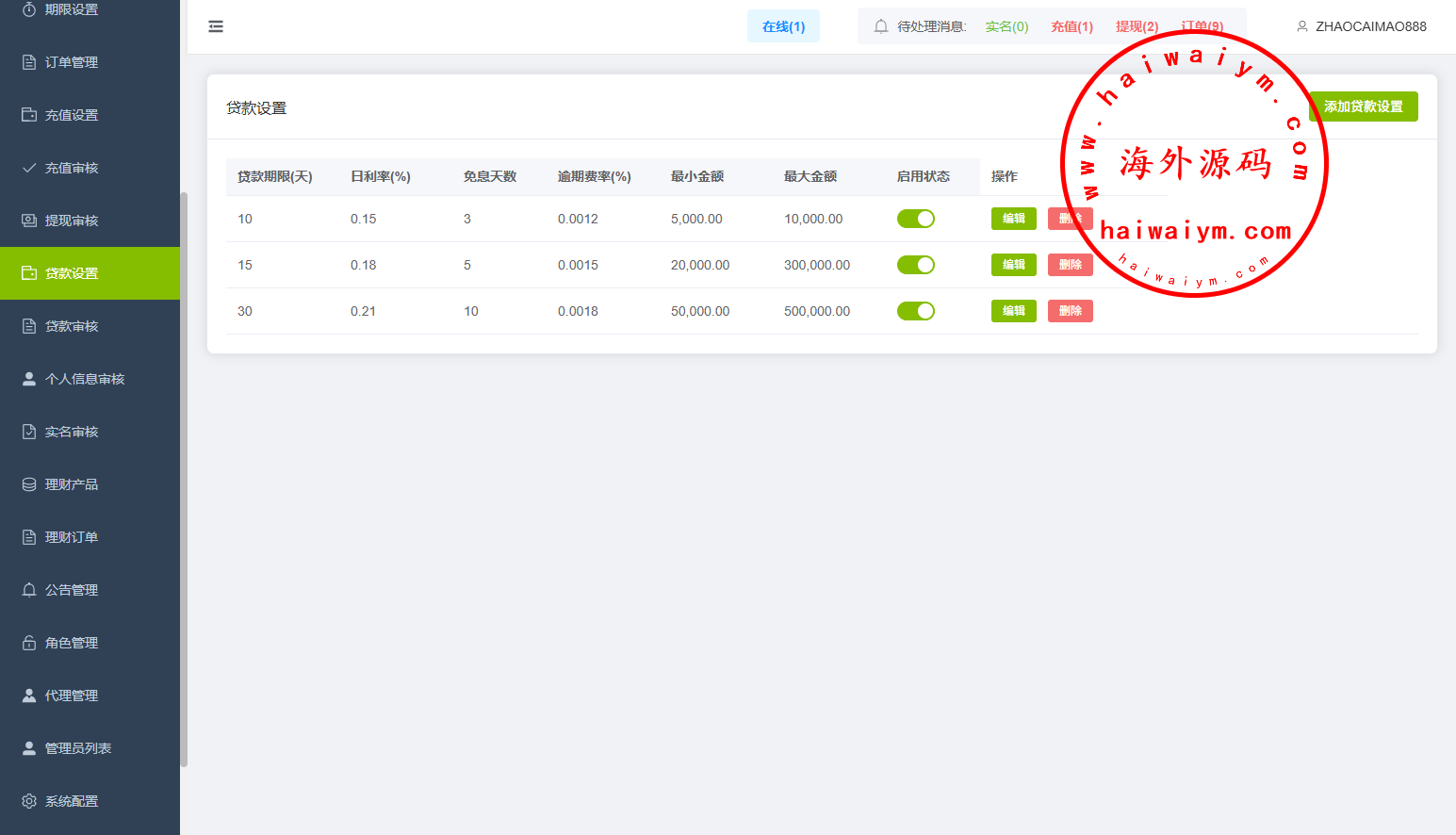Click the notification bell icon

[880, 26]
